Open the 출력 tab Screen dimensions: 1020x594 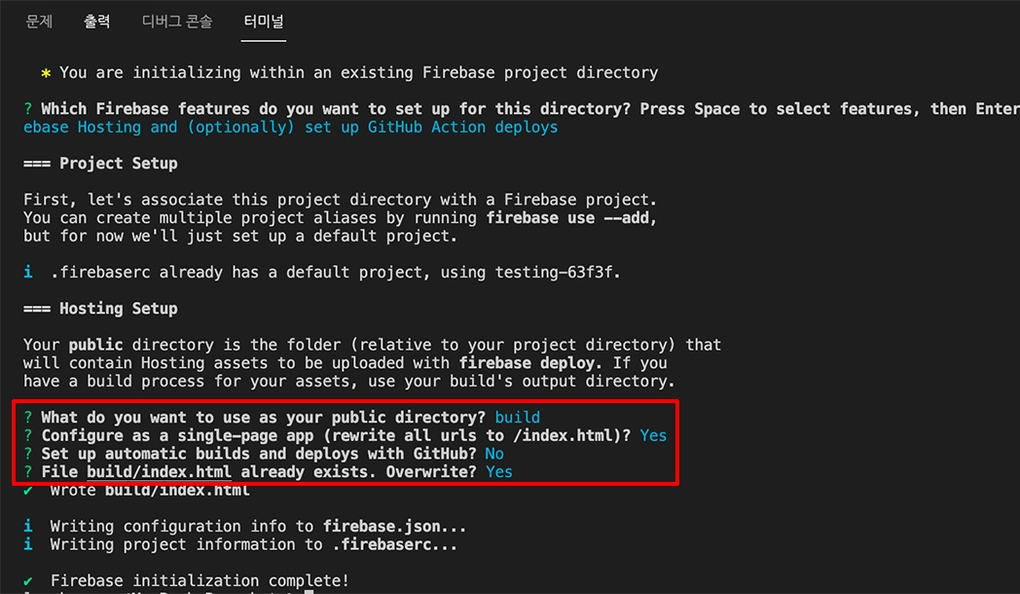(97, 21)
